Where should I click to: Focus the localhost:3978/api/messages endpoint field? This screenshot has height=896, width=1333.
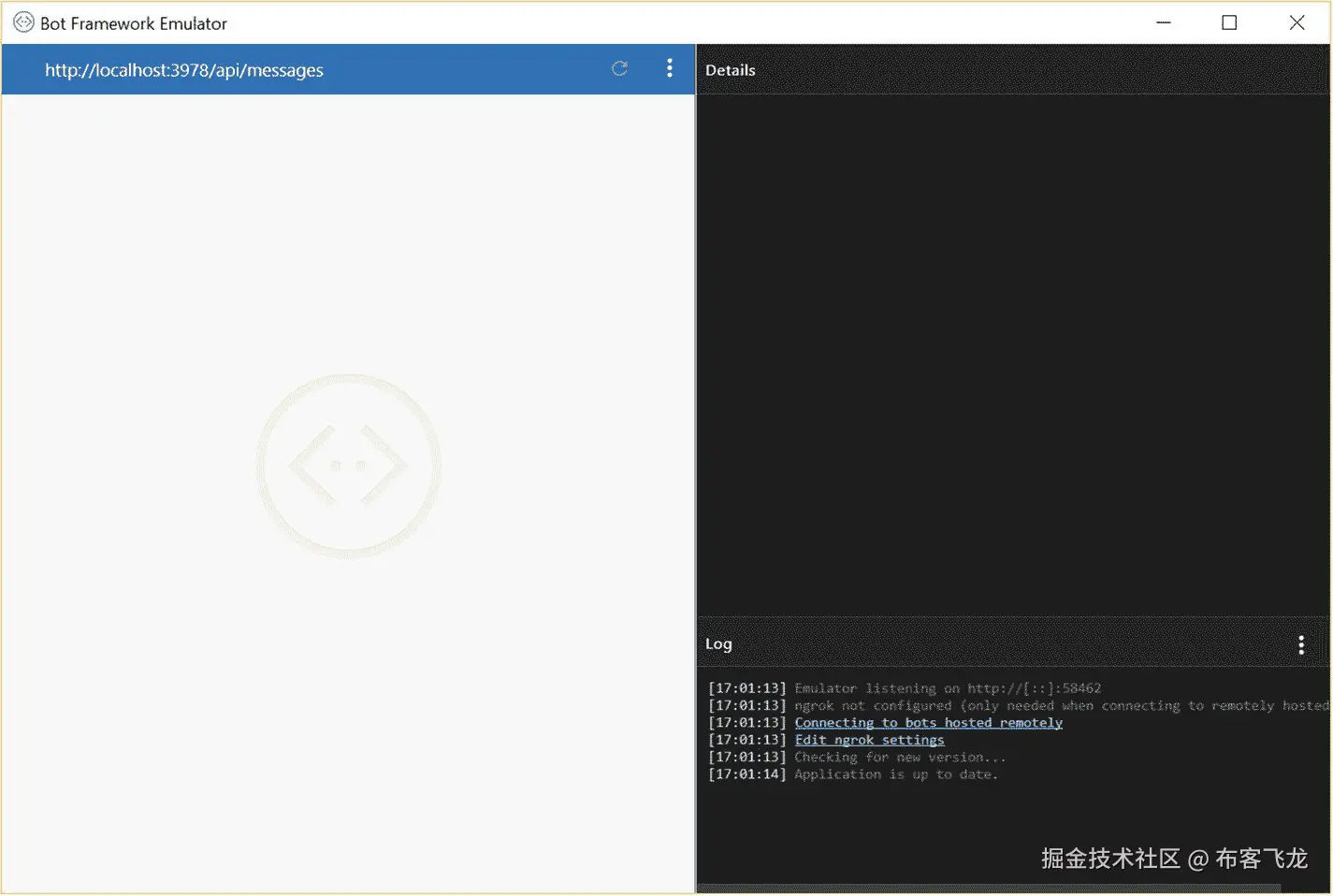click(184, 70)
